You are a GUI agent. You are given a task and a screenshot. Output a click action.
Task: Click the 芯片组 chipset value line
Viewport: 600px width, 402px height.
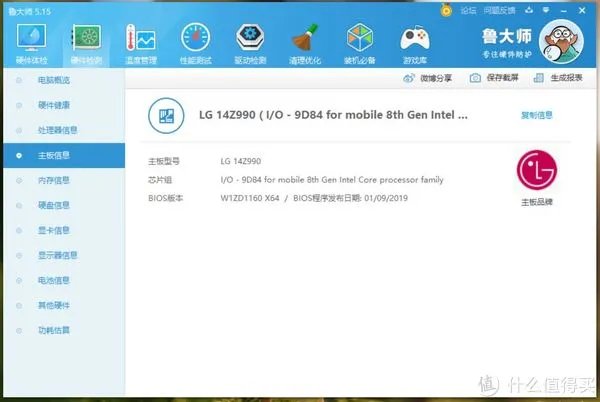tap(332, 180)
